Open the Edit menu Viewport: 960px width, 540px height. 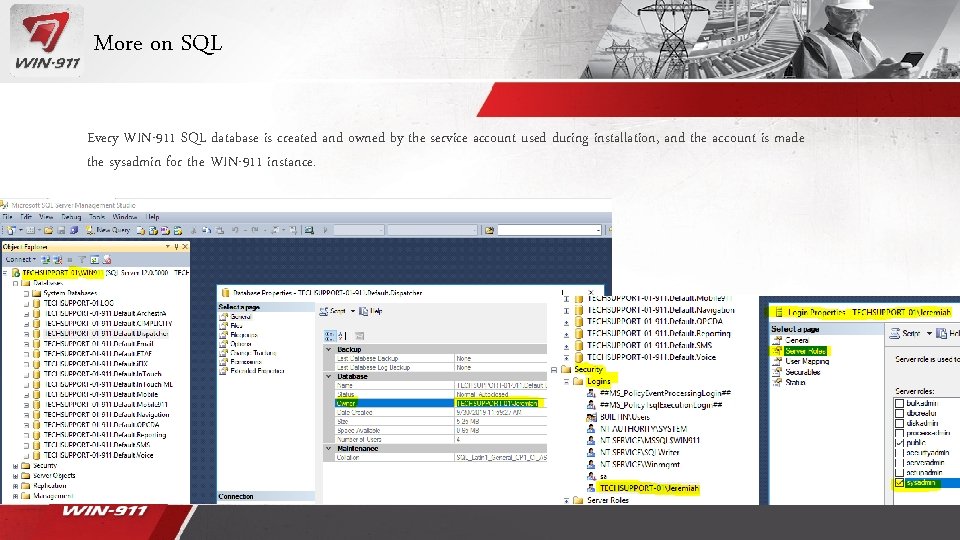pos(26,217)
